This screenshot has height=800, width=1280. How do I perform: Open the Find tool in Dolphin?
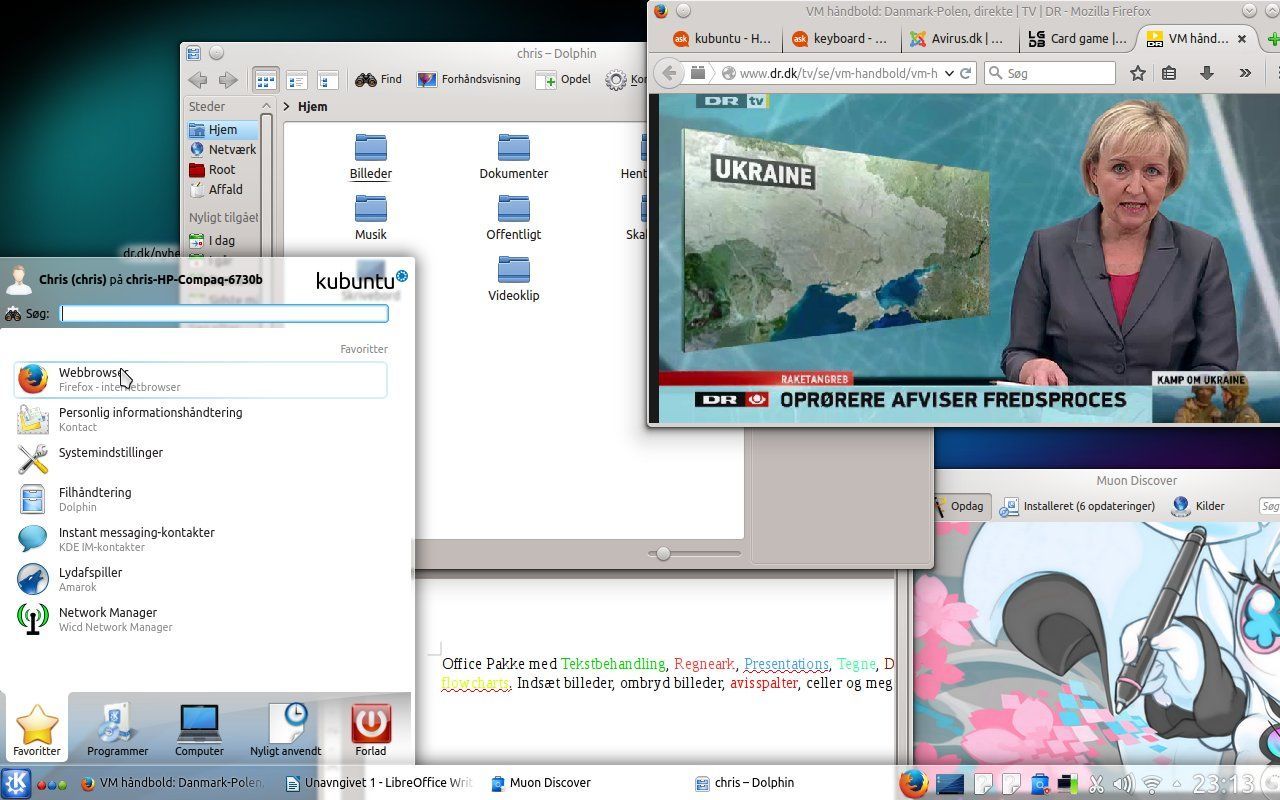(x=381, y=79)
